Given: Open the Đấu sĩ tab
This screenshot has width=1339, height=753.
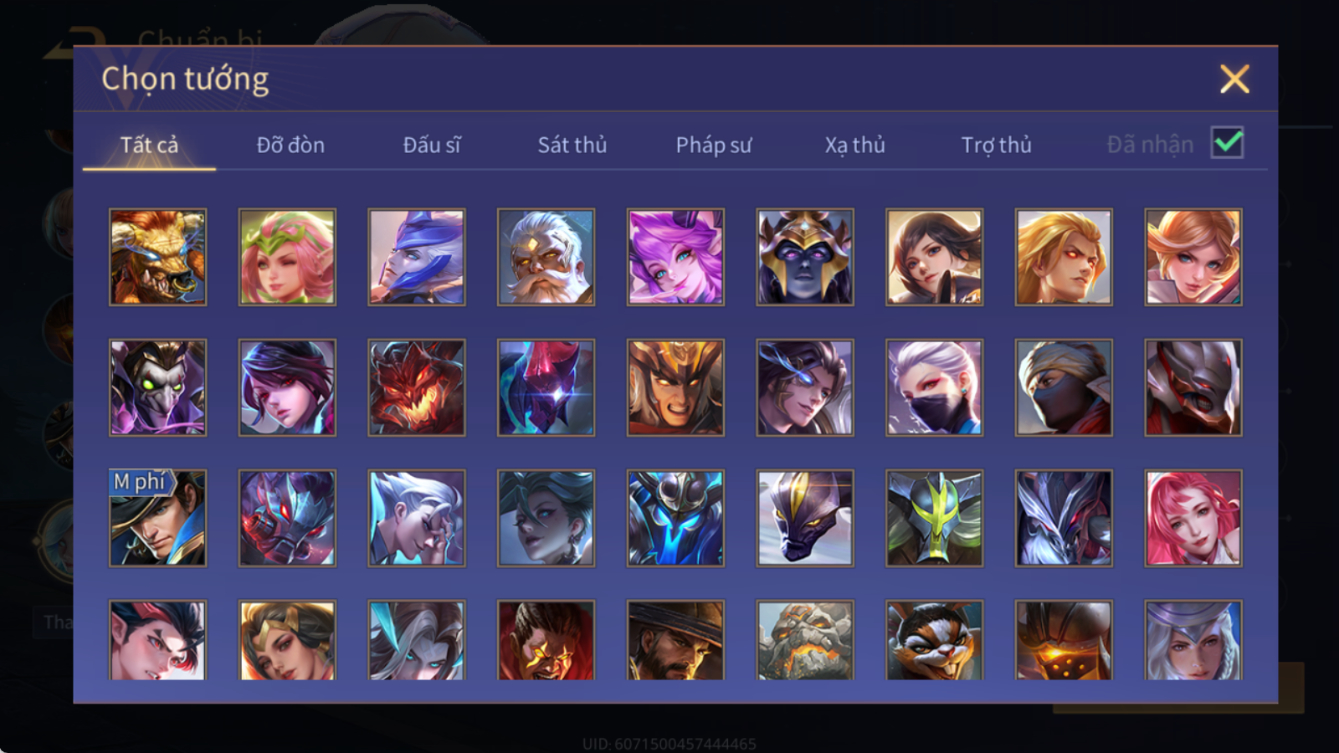Looking at the screenshot, I should pos(432,145).
